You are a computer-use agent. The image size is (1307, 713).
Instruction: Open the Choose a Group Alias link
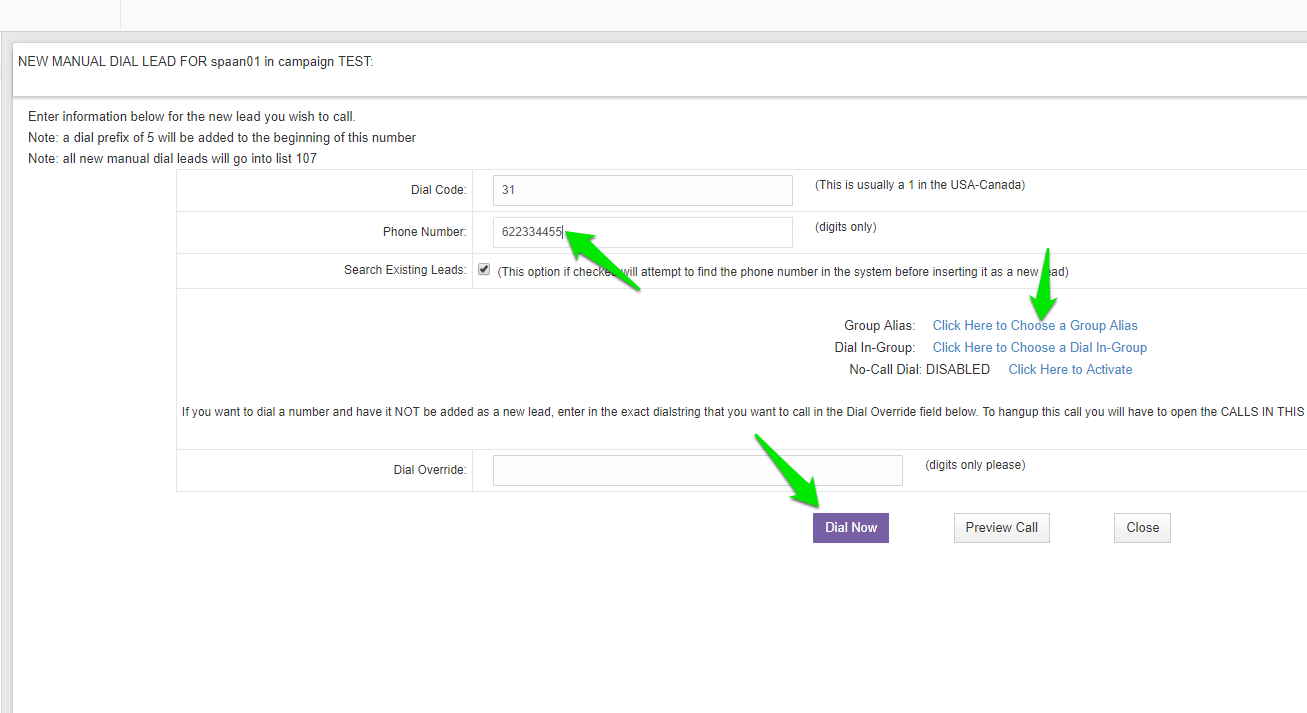[x=1035, y=325]
